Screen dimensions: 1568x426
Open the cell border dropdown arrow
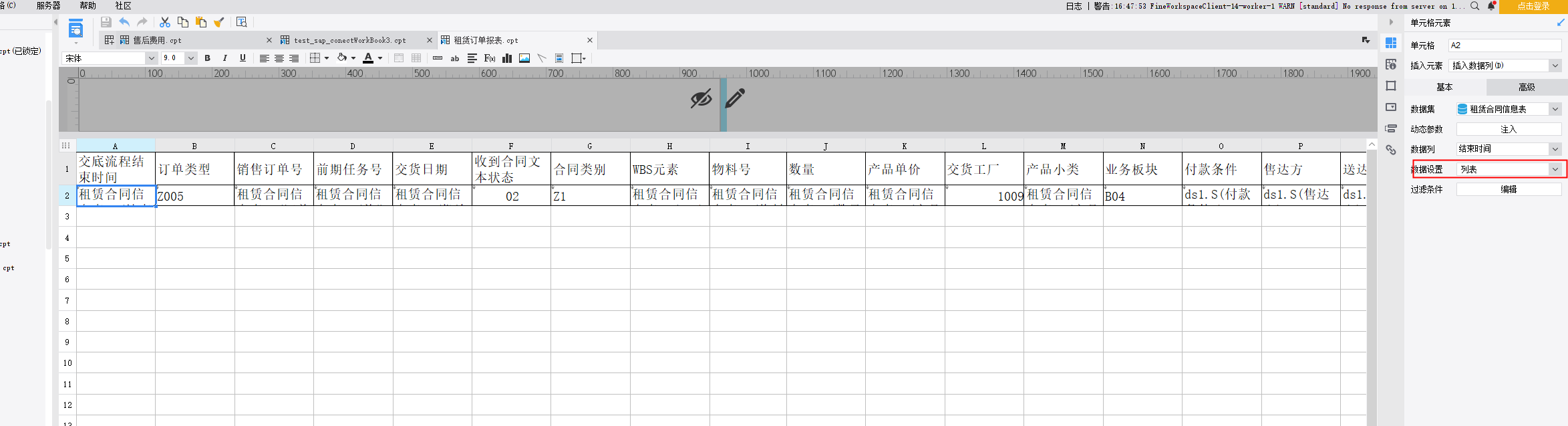(327, 58)
